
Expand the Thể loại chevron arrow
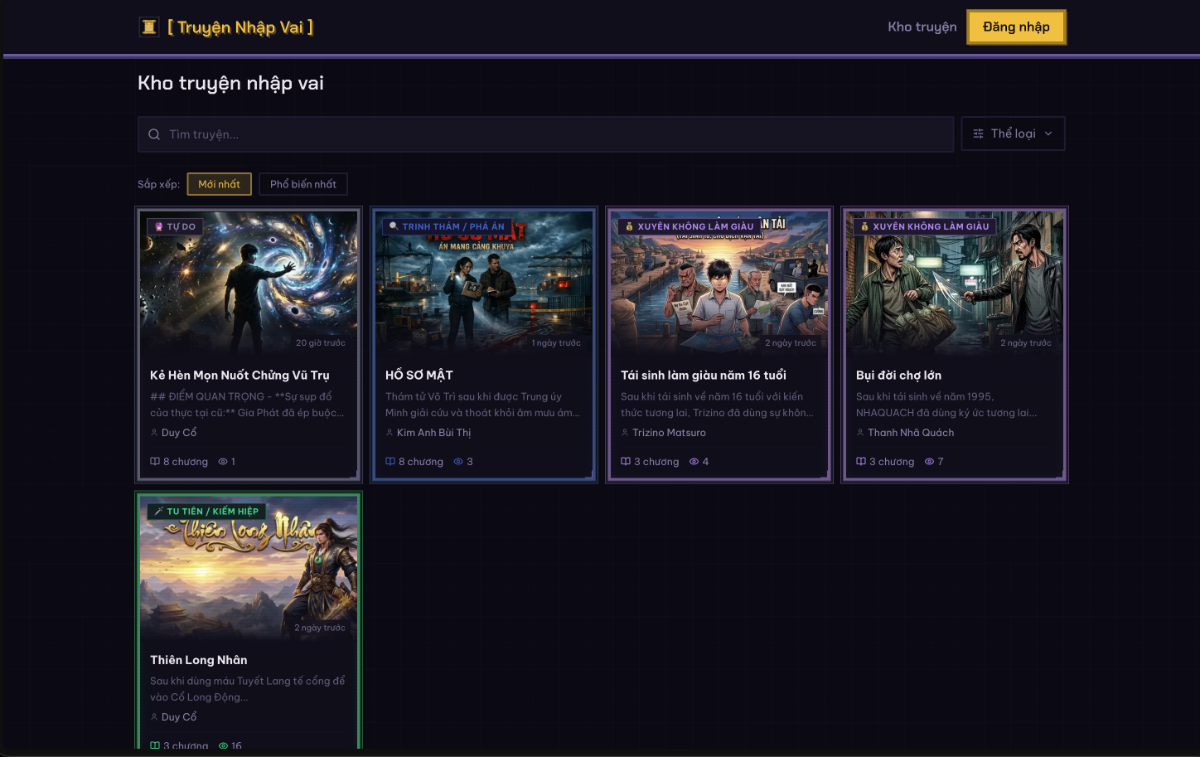(1048, 134)
